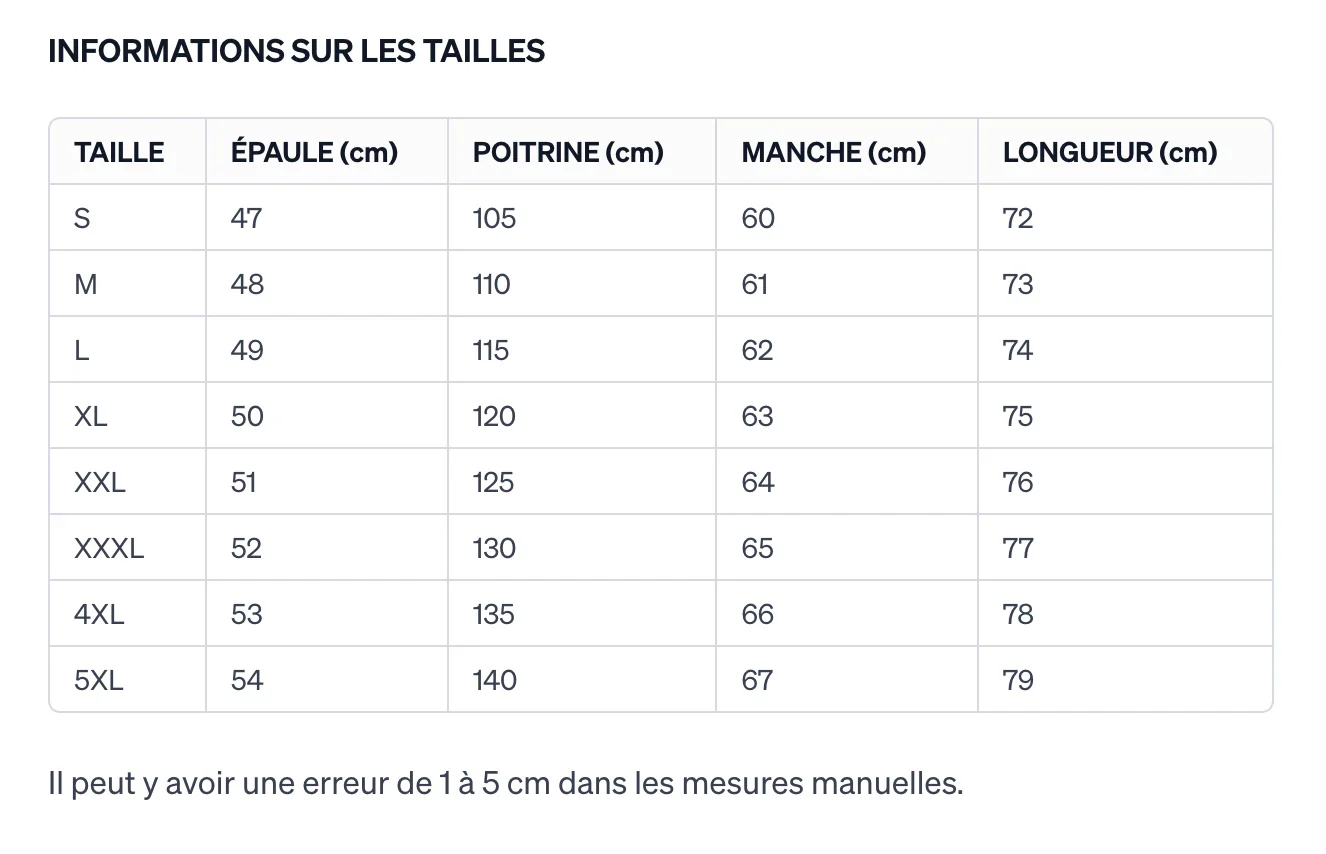Select shoulder value 52 in XXXL row
The width and height of the screenshot is (1326, 854).
click(x=246, y=548)
